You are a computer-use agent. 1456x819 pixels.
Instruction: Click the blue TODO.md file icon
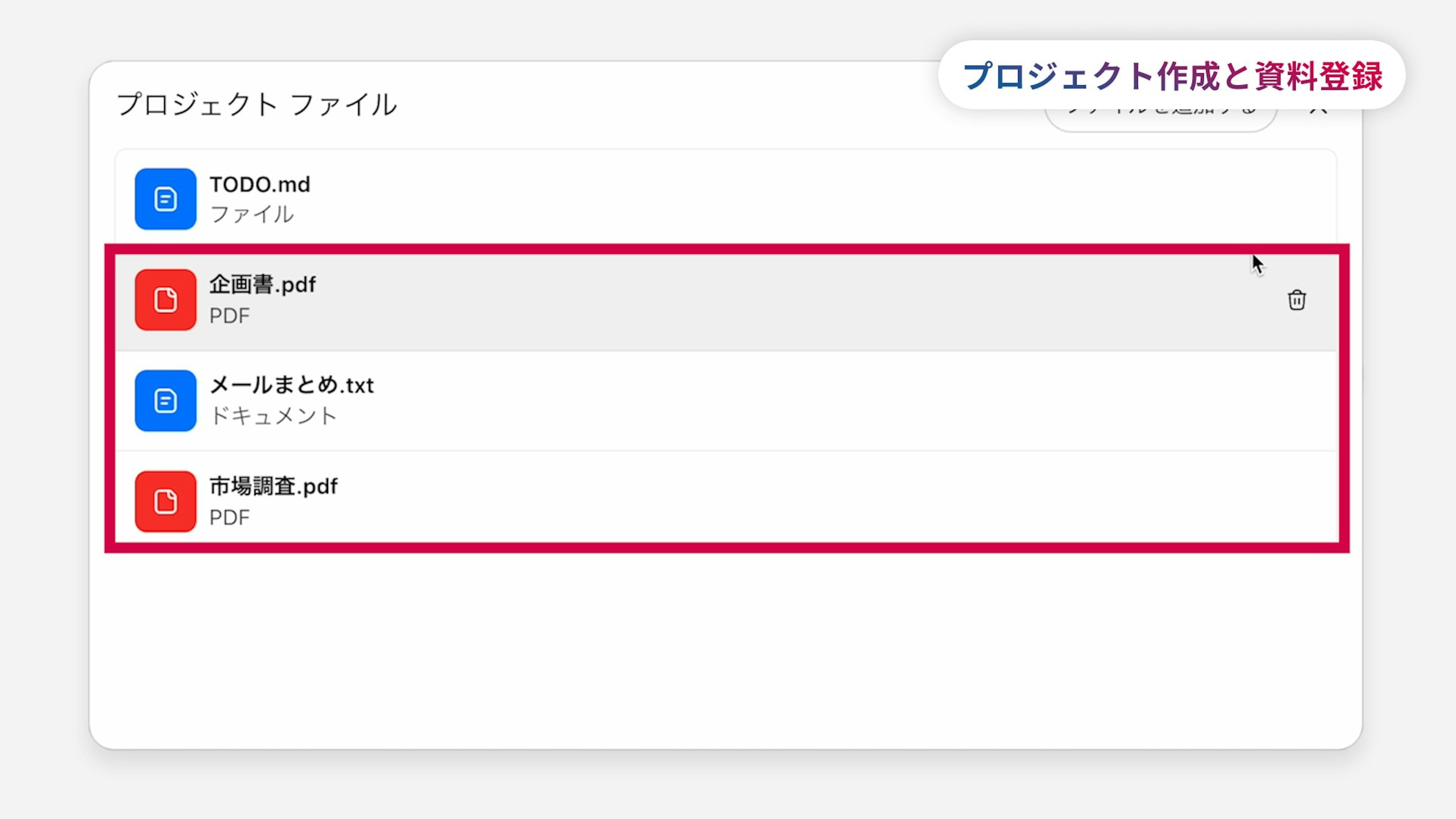(166, 199)
